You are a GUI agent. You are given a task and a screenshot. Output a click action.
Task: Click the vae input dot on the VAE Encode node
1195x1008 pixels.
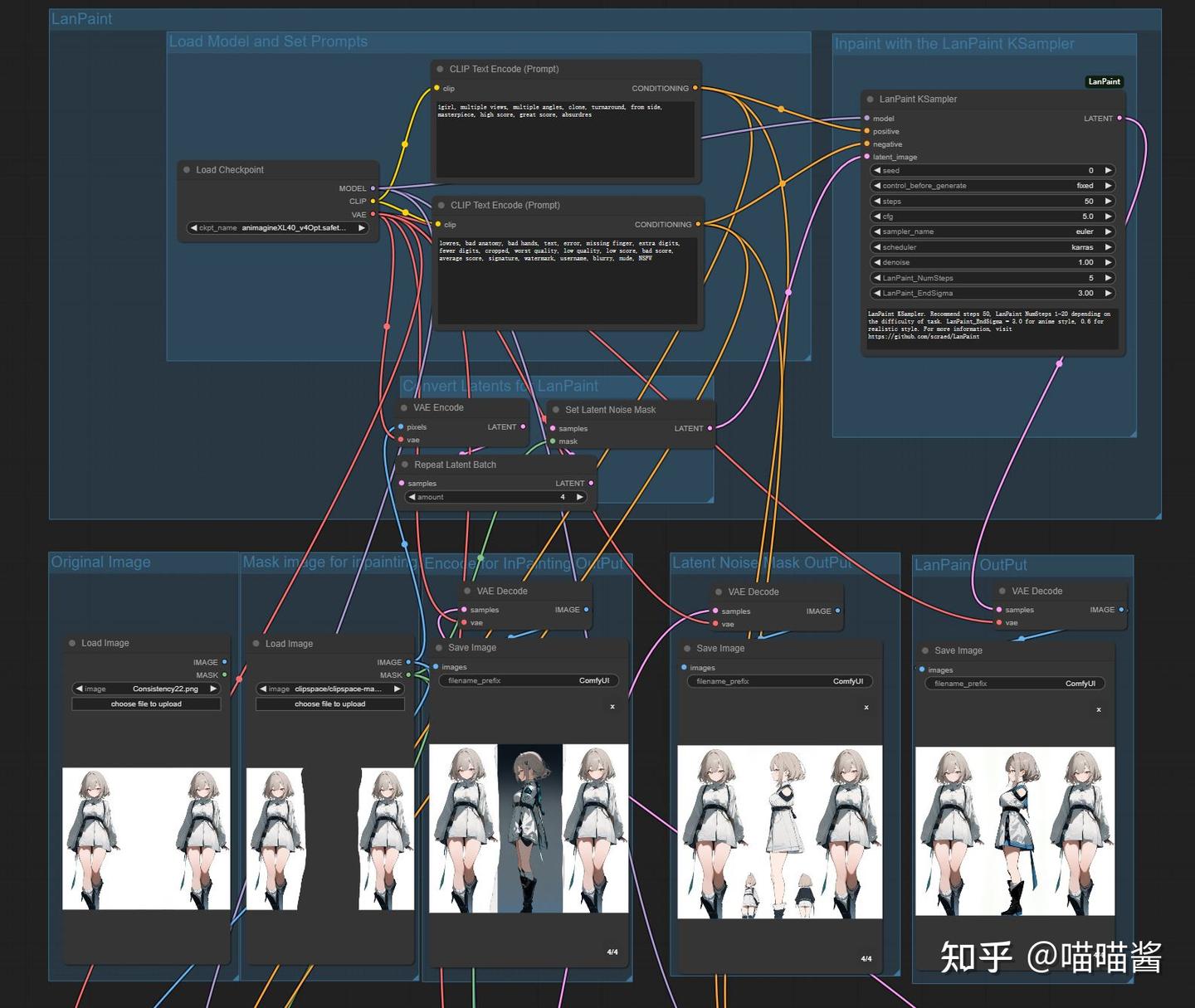tap(402, 440)
